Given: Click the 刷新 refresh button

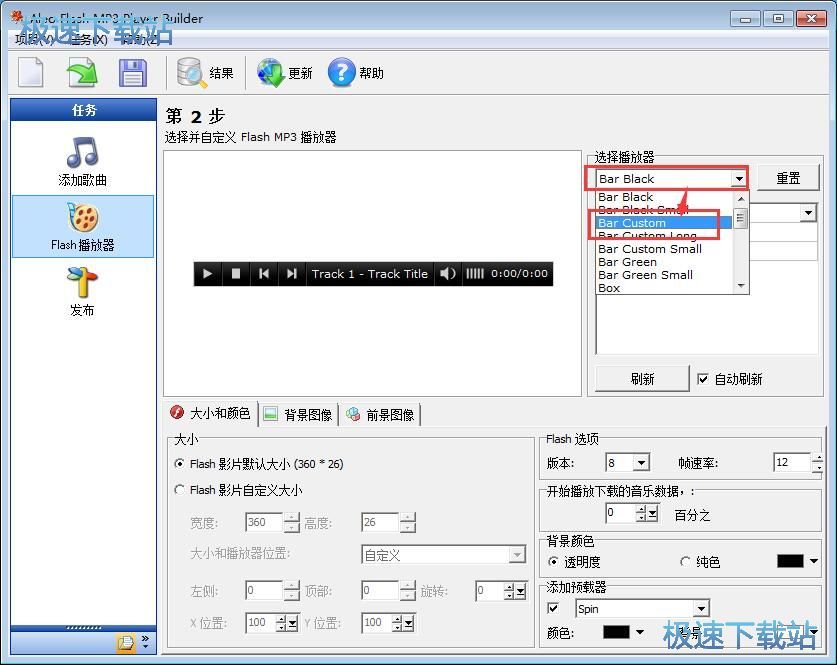Looking at the screenshot, I should [x=642, y=379].
